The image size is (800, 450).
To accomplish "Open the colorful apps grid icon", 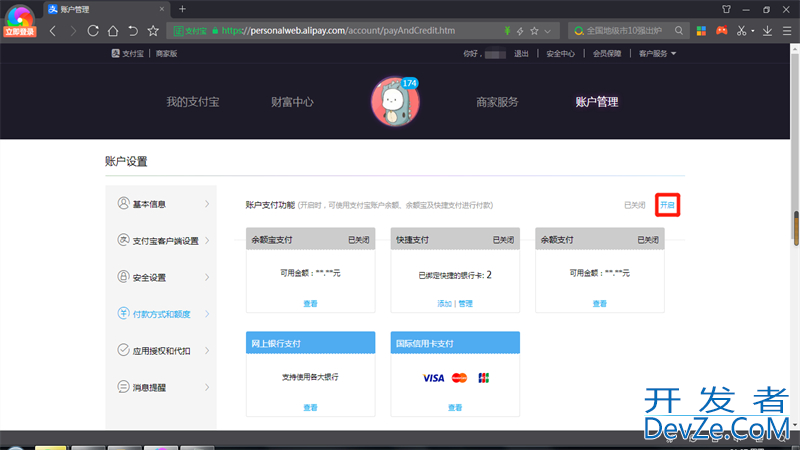I will (702, 31).
